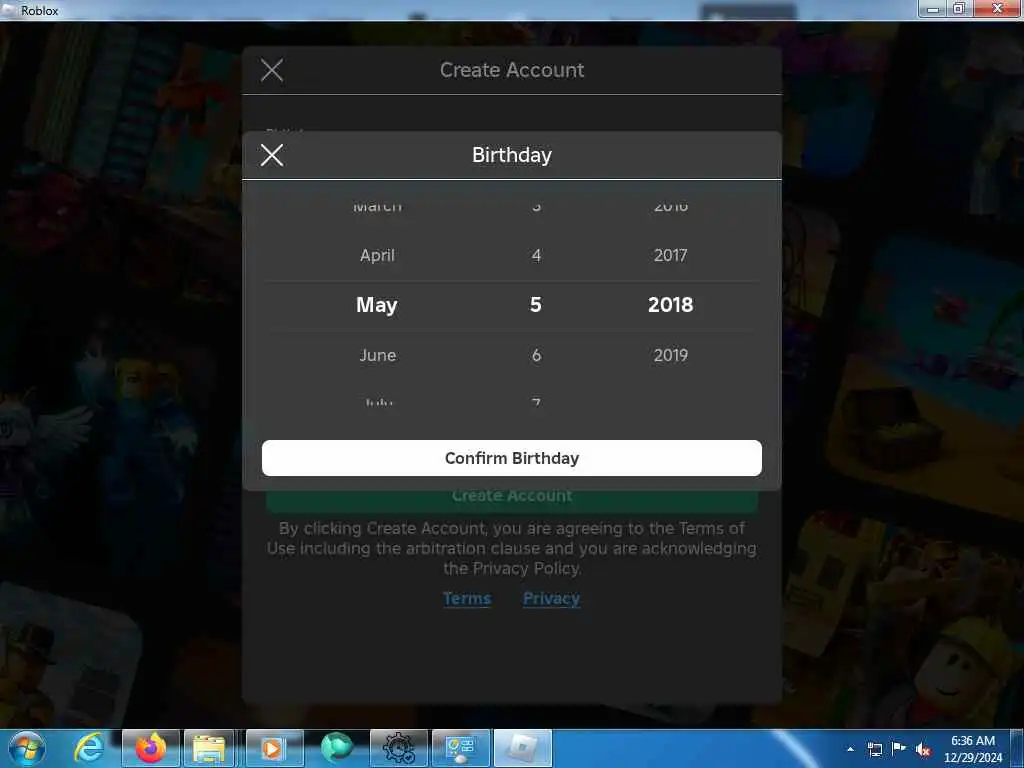Click the green Create Account button

[511, 500]
